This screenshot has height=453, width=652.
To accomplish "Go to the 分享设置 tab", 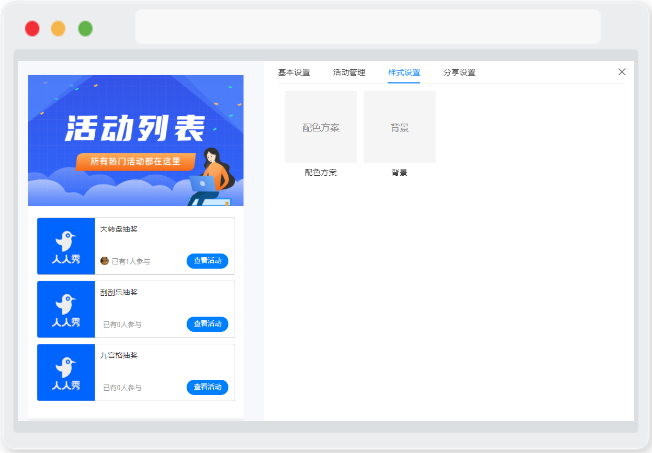I will click(459, 72).
